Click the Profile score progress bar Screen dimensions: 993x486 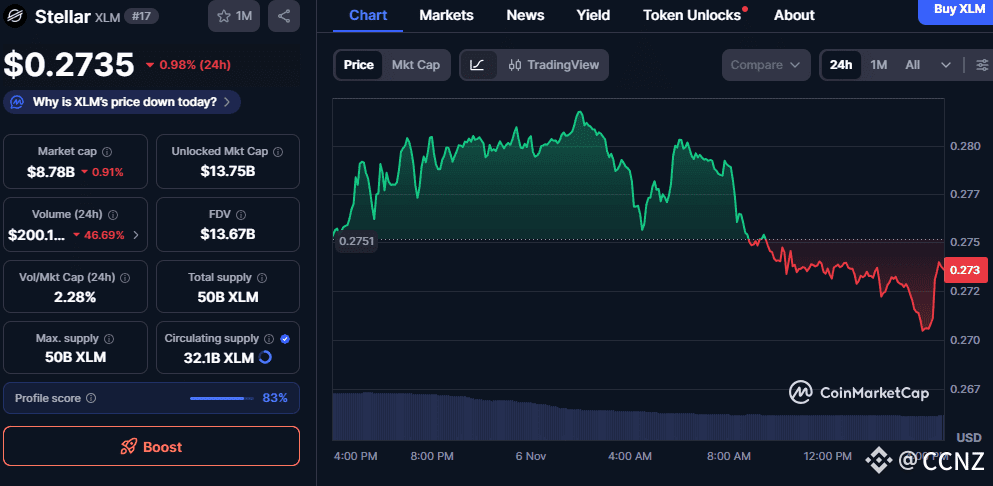click(x=222, y=398)
